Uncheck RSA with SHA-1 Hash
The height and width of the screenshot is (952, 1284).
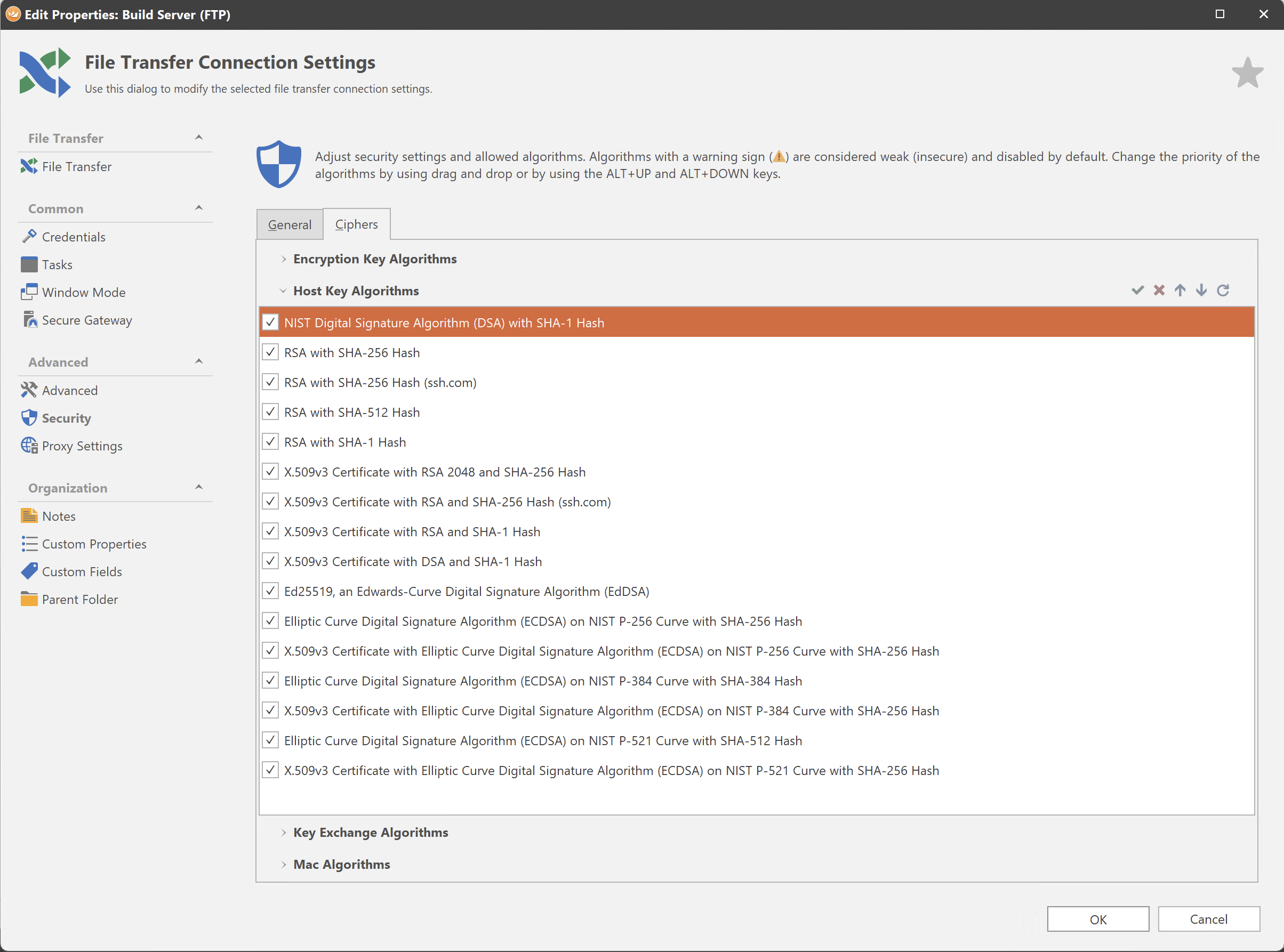(x=270, y=441)
